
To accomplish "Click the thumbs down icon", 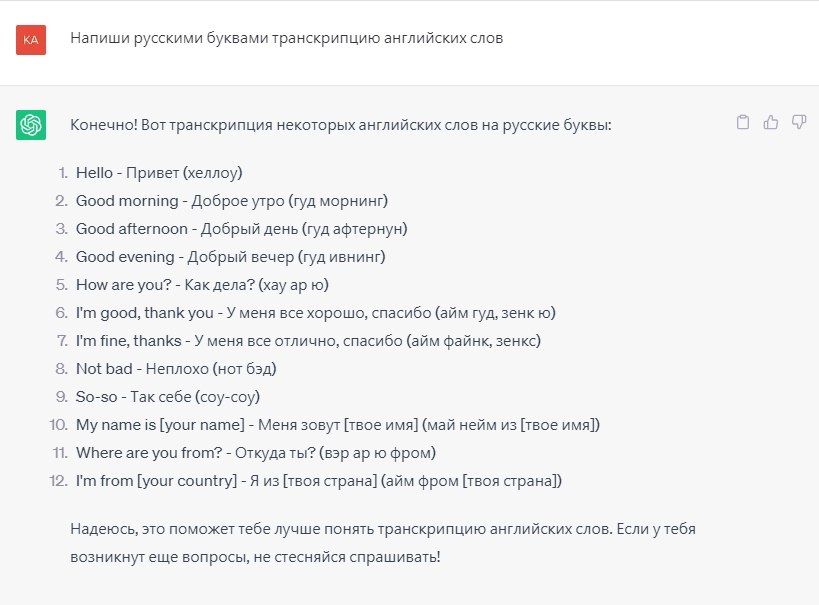I will click(x=798, y=123).
